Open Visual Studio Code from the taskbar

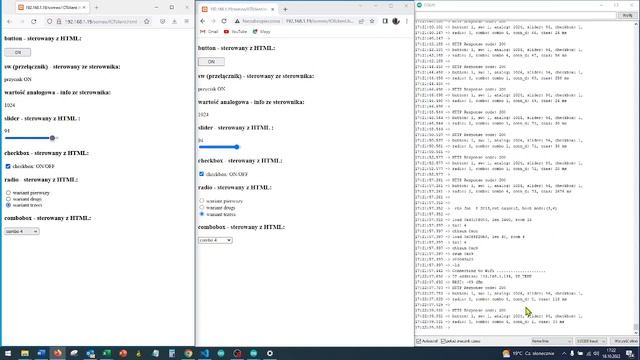[x=204, y=353]
